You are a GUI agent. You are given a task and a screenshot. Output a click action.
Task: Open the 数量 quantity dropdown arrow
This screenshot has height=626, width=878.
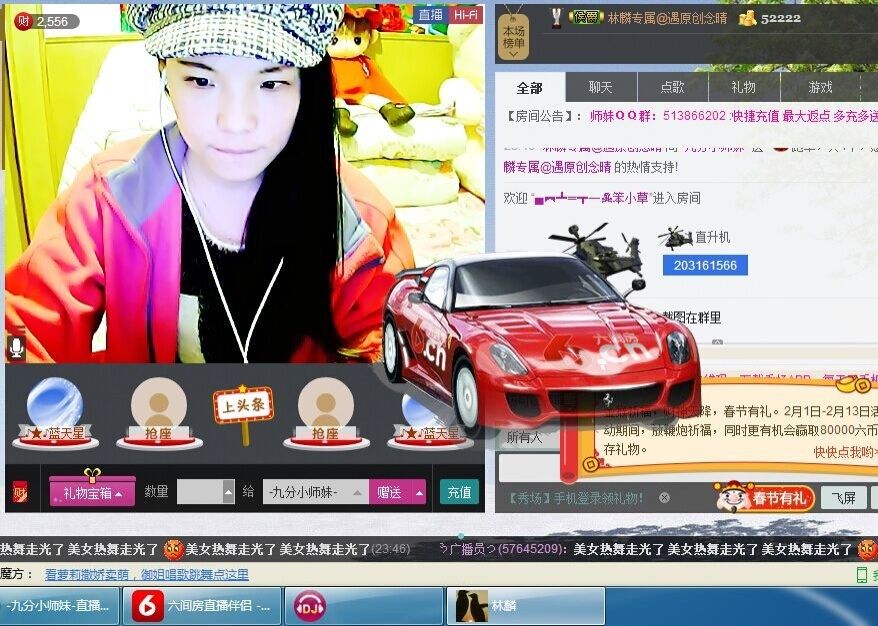[228, 493]
